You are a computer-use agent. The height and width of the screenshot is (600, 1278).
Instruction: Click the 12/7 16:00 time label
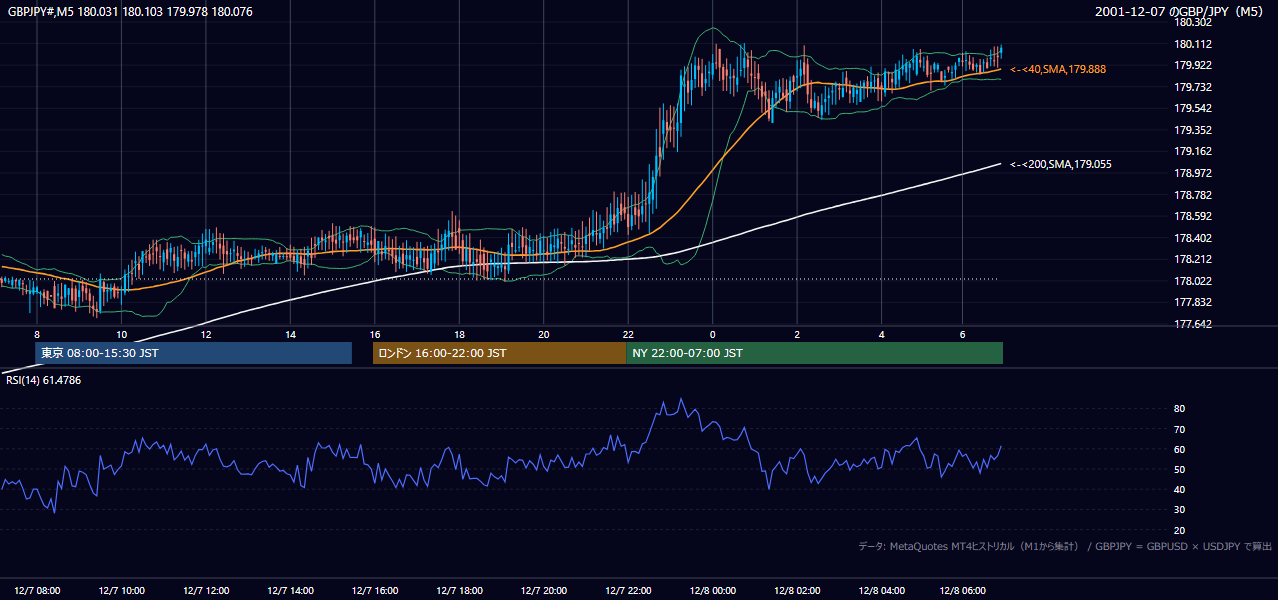(375, 591)
